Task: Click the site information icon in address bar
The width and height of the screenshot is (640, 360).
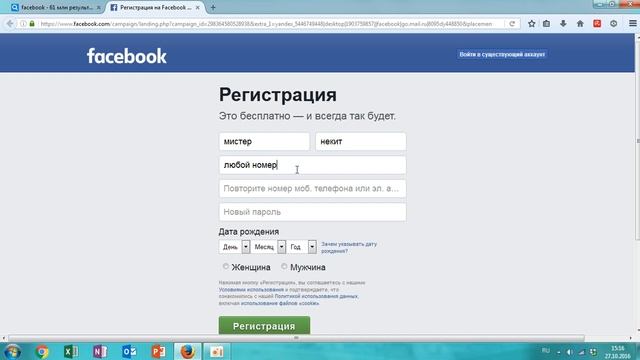Action: [23, 24]
